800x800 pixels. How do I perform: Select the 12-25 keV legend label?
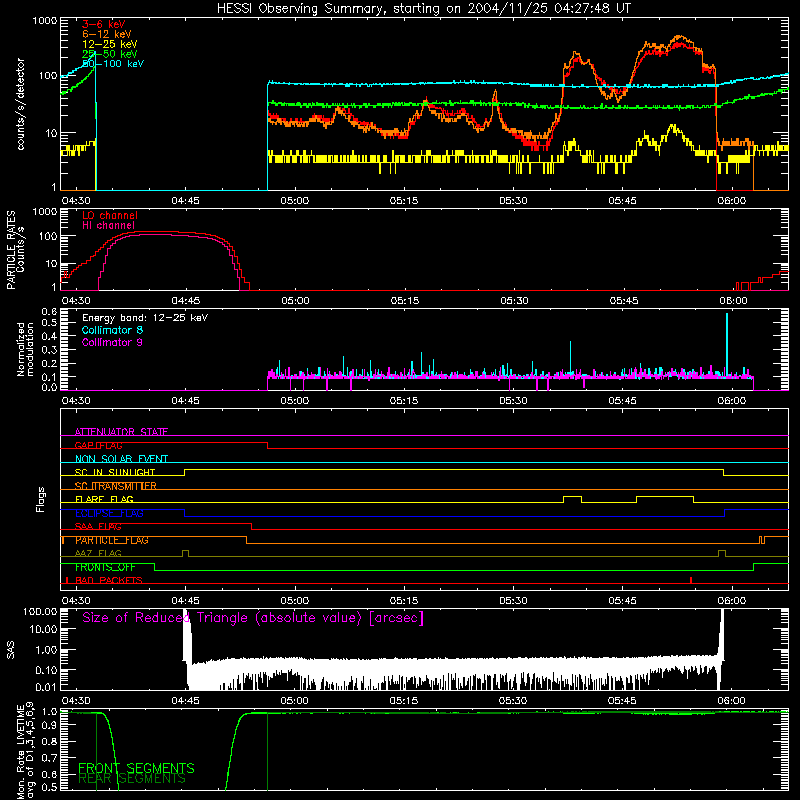(x=110, y=44)
